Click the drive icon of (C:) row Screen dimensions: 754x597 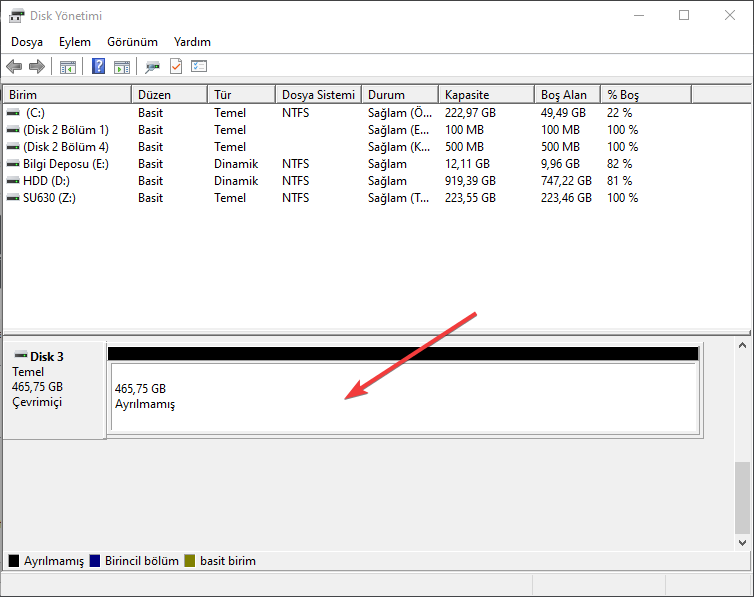pyautogui.click(x=13, y=112)
